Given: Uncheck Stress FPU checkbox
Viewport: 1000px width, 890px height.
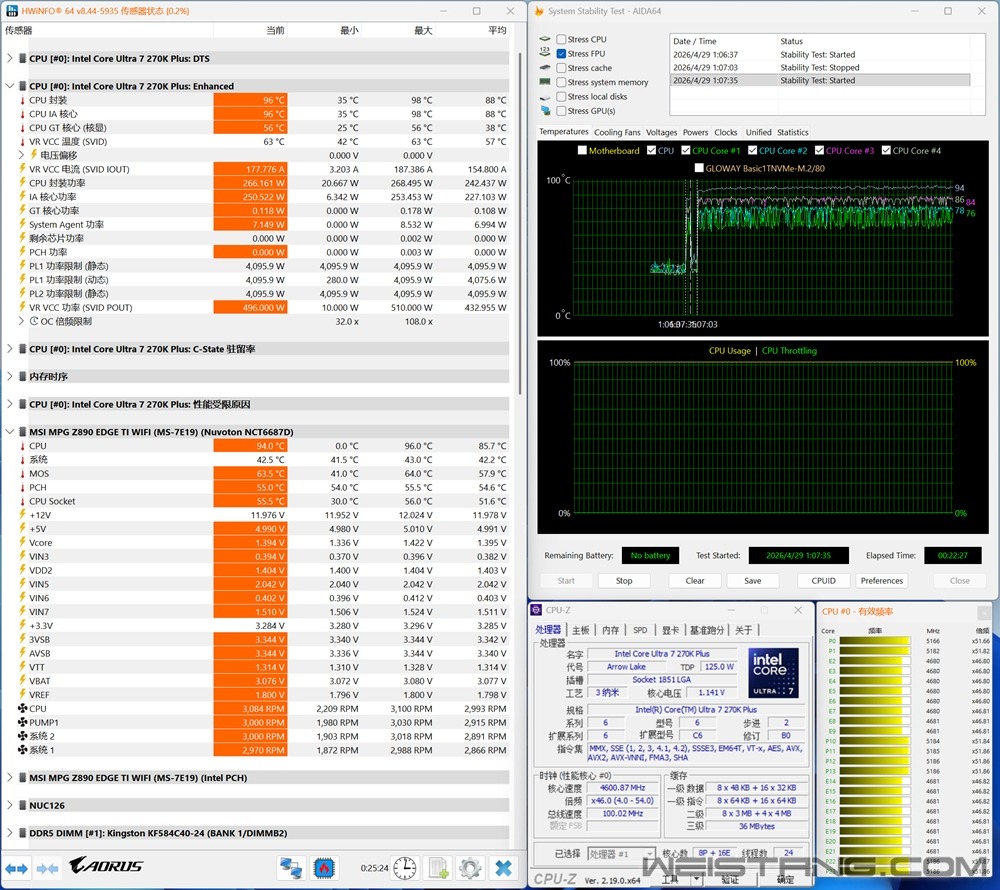Looking at the screenshot, I should (561, 54).
